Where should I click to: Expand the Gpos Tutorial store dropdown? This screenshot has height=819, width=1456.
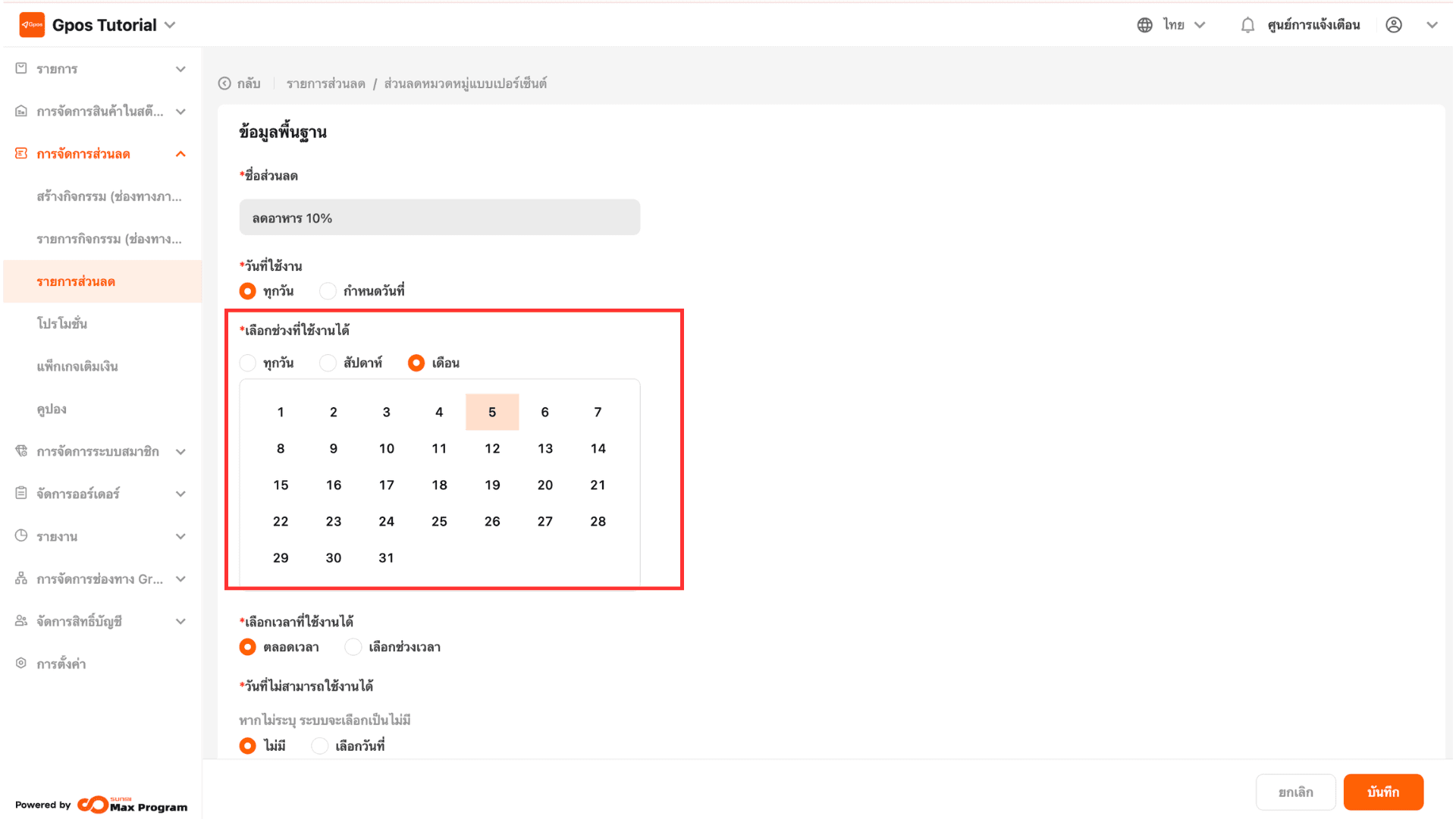(x=171, y=25)
